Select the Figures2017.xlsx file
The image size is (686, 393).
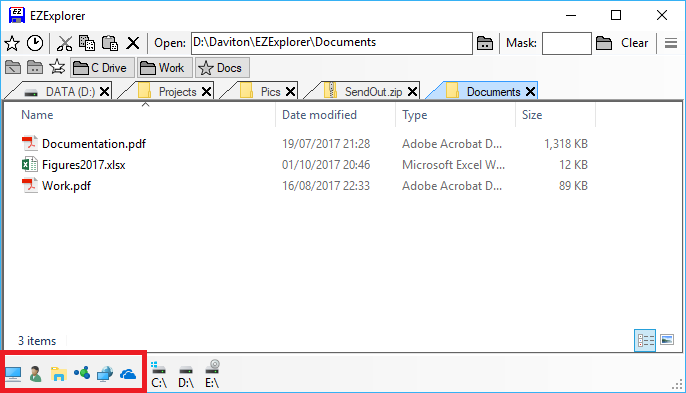pyautogui.click(x=74, y=165)
